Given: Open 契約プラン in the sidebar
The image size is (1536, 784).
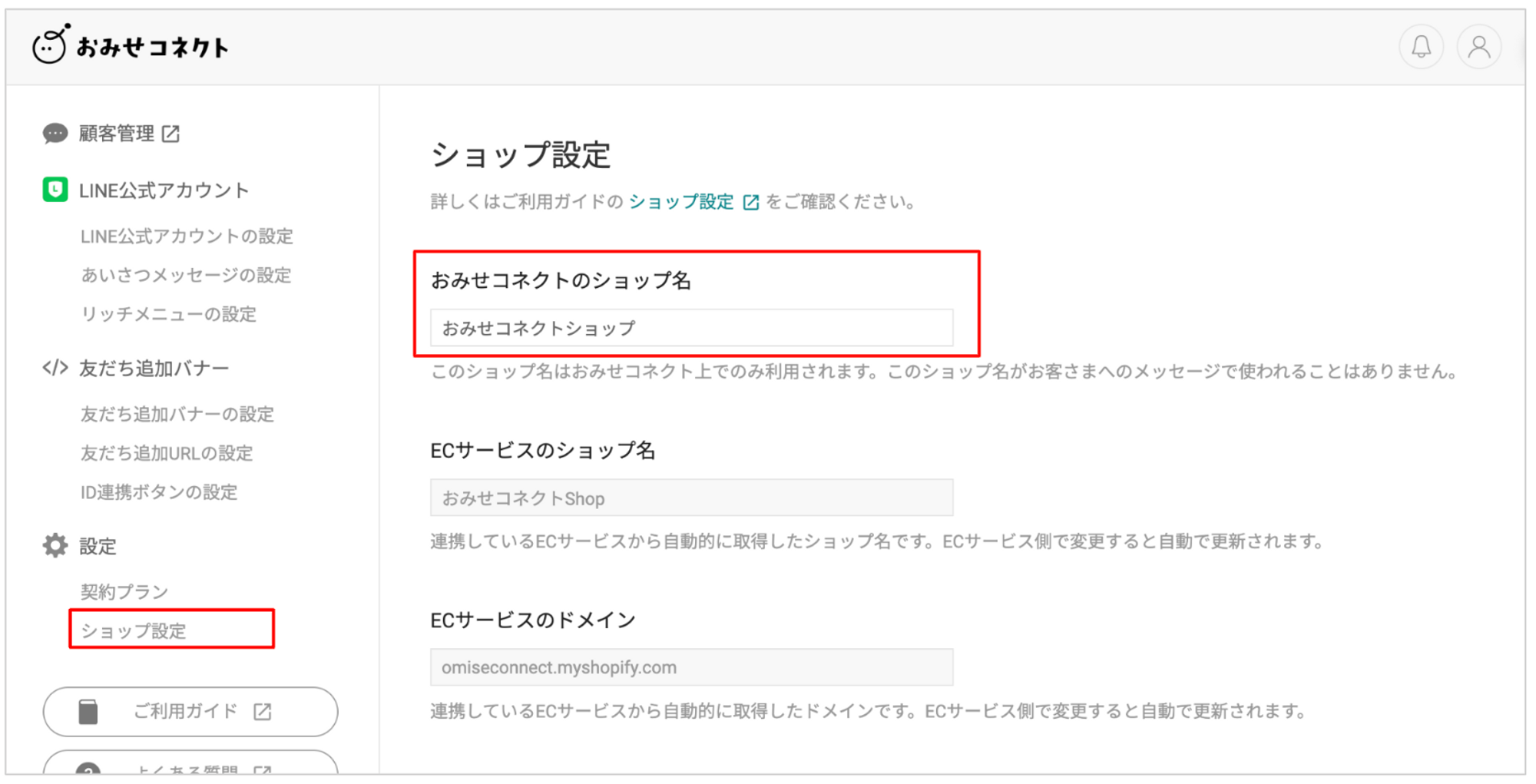Looking at the screenshot, I should (x=124, y=592).
